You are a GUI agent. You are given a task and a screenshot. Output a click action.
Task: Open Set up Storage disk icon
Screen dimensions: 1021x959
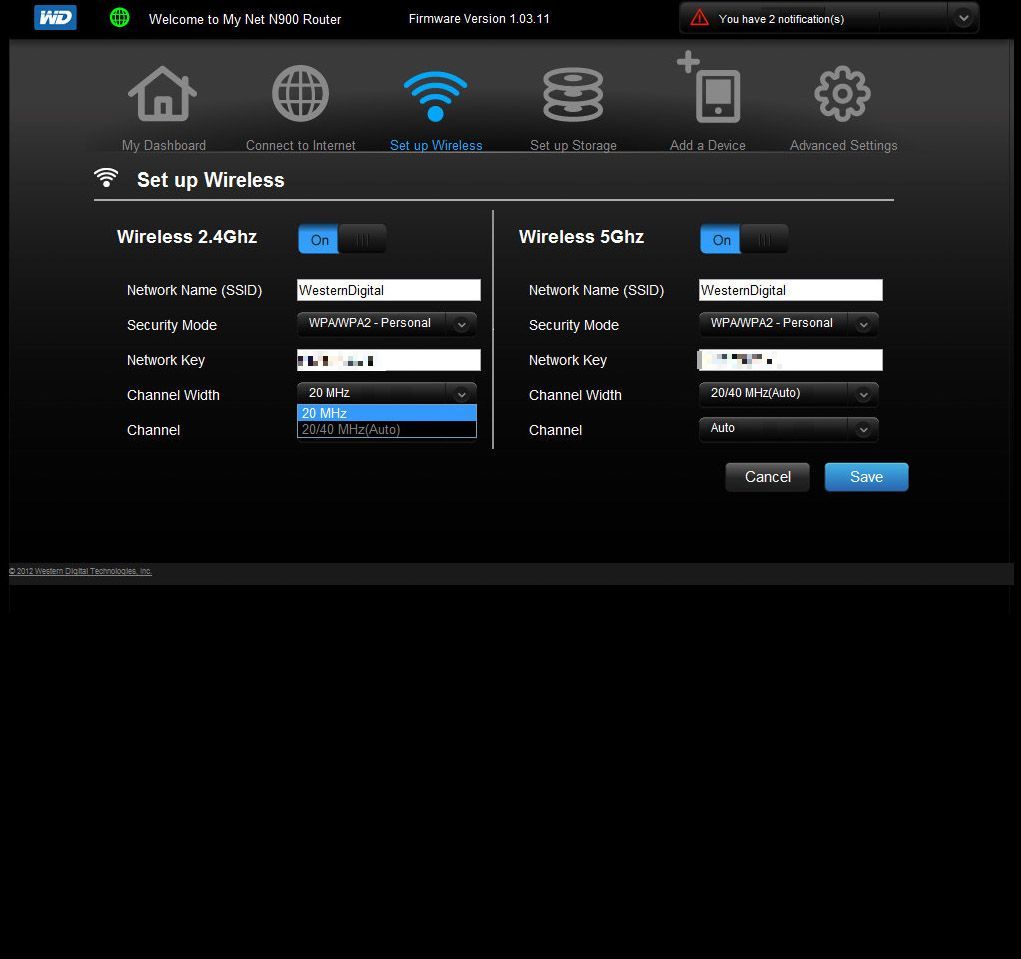coord(573,95)
